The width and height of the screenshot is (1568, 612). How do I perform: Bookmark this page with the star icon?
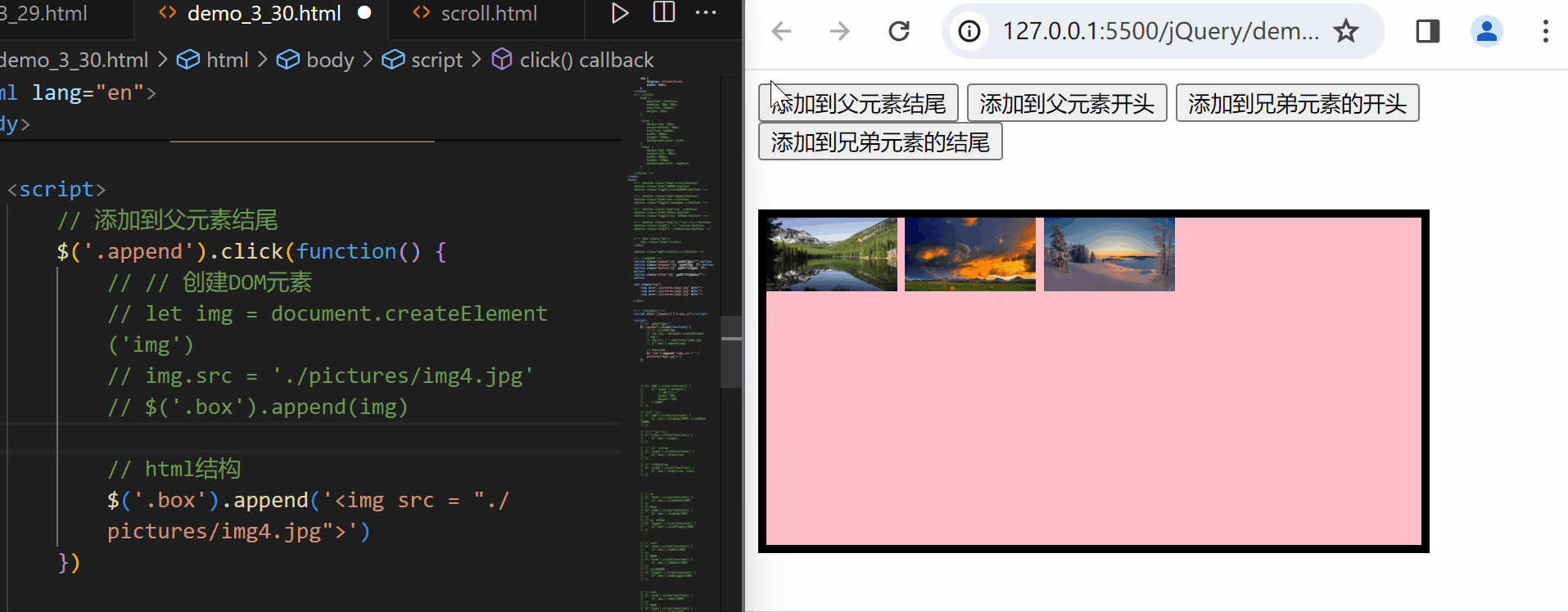(1346, 31)
